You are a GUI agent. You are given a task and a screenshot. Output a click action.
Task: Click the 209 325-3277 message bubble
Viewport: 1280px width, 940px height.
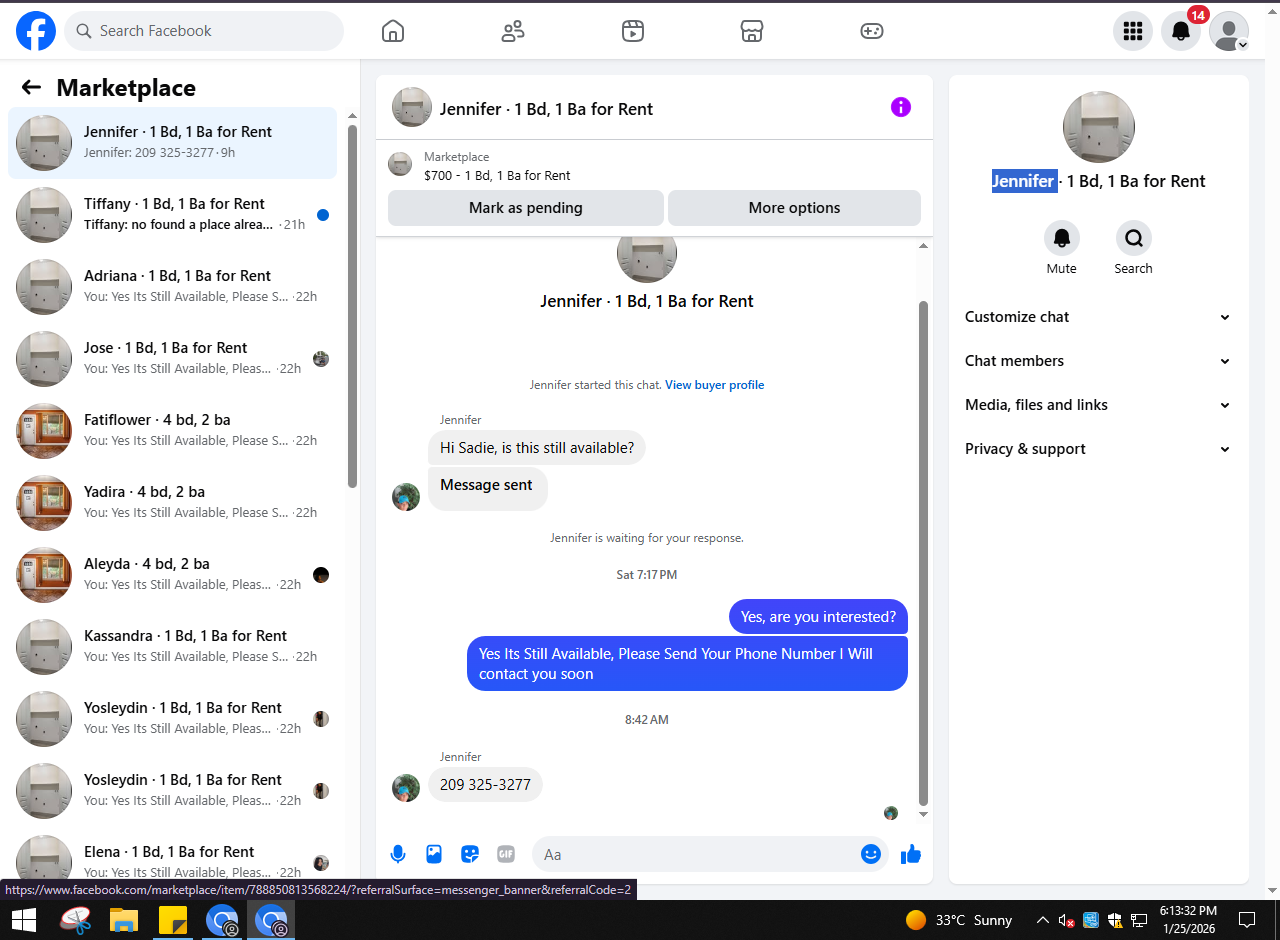click(485, 784)
